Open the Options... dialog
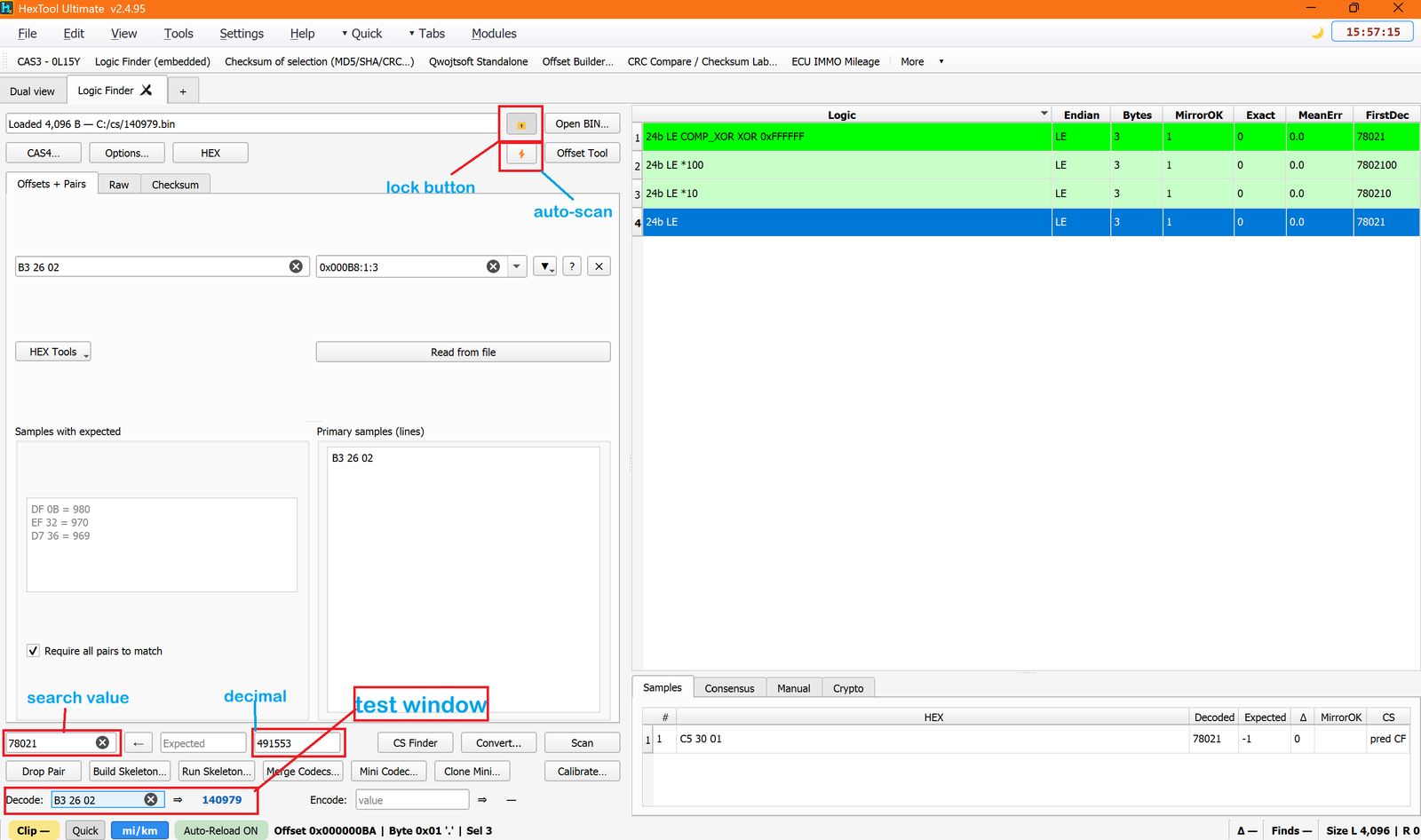Viewport: 1421px width, 840px height. 127,153
